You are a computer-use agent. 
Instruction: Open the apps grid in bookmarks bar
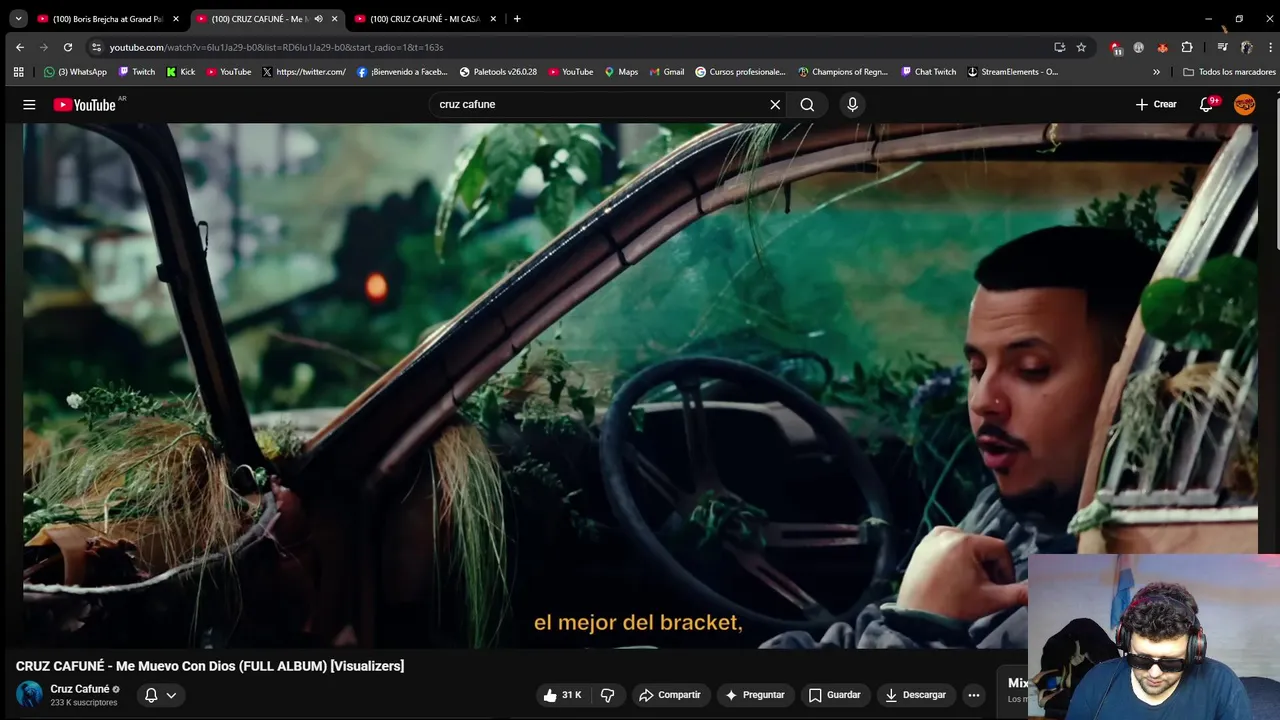[x=18, y=72]
